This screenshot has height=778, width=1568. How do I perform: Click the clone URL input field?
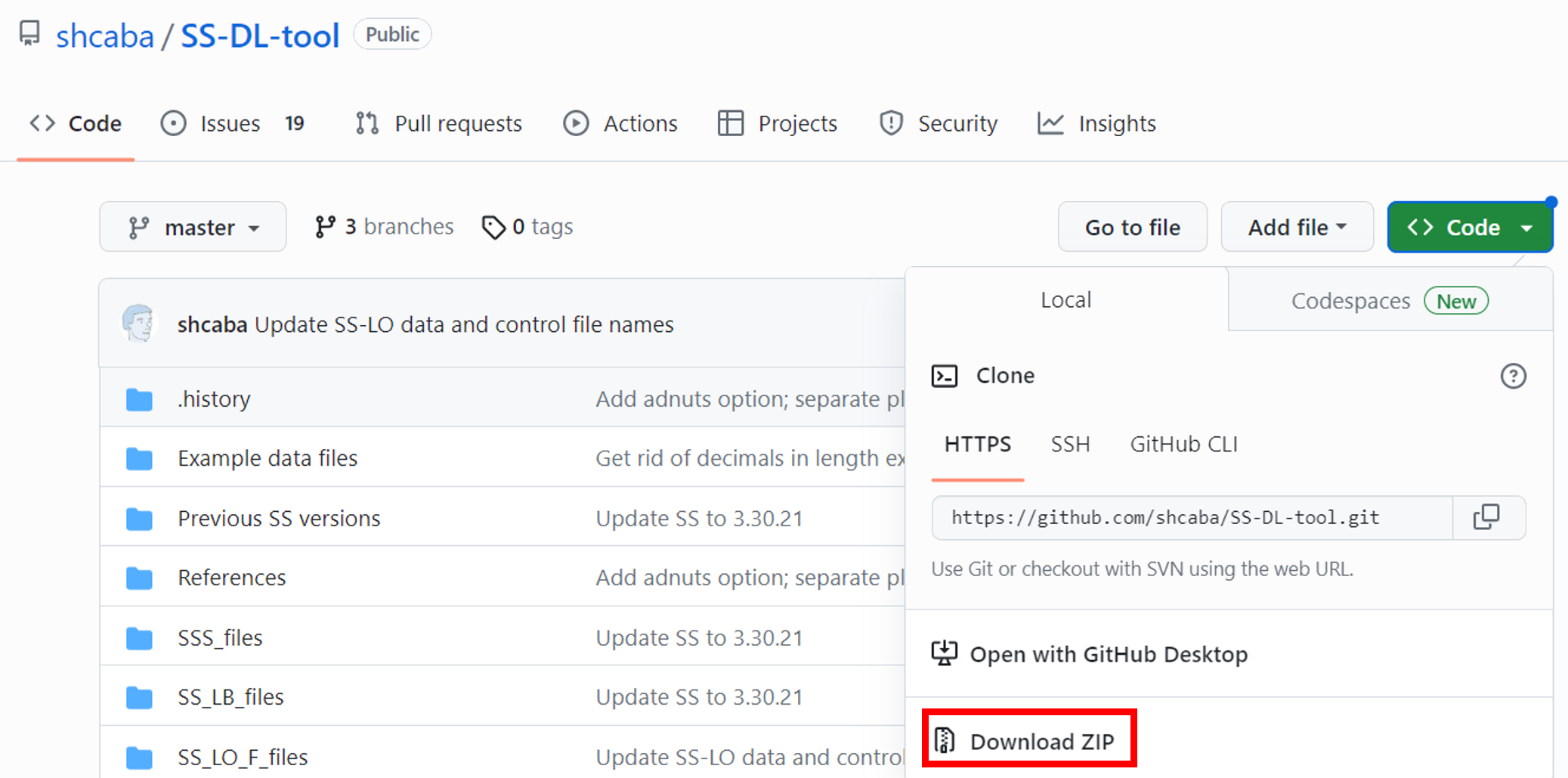tap(1192, 518)
